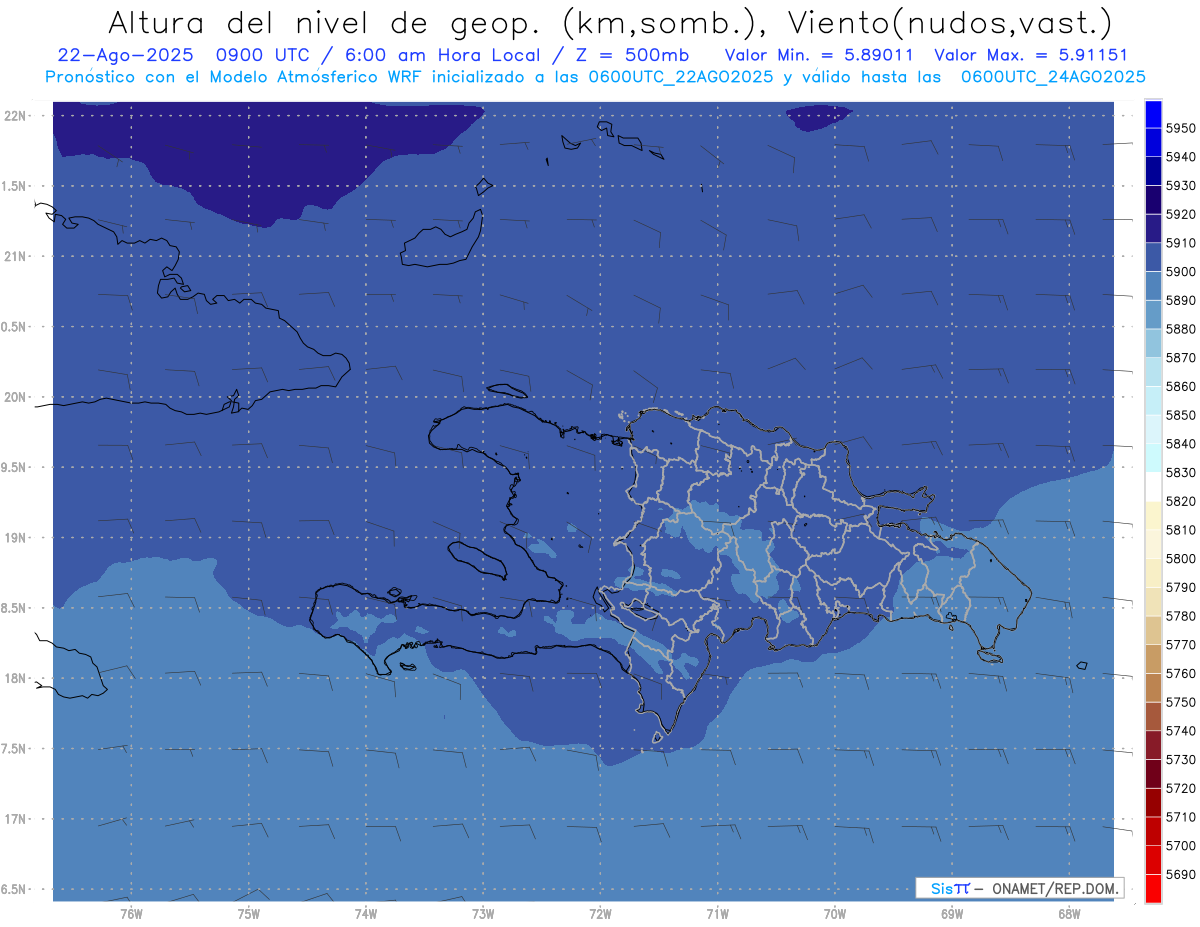Select the '71W' longitude label
The height and width of the screenshot is (927, 1200).
tap(717, 914)
